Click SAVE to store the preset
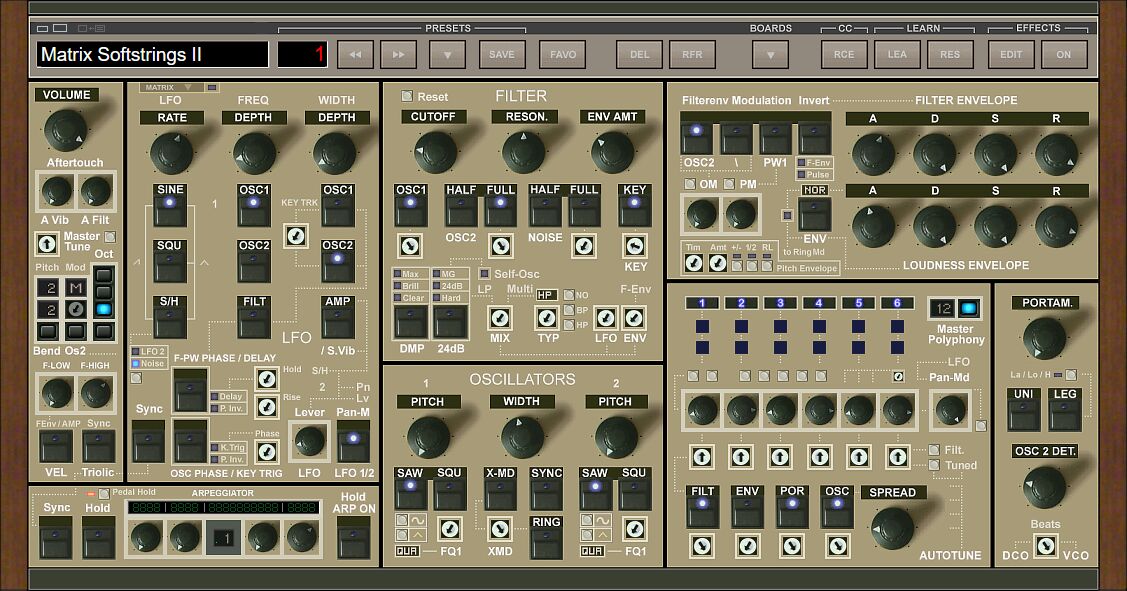The height and width of the screenshot is (591, 1127). (501, 54)
